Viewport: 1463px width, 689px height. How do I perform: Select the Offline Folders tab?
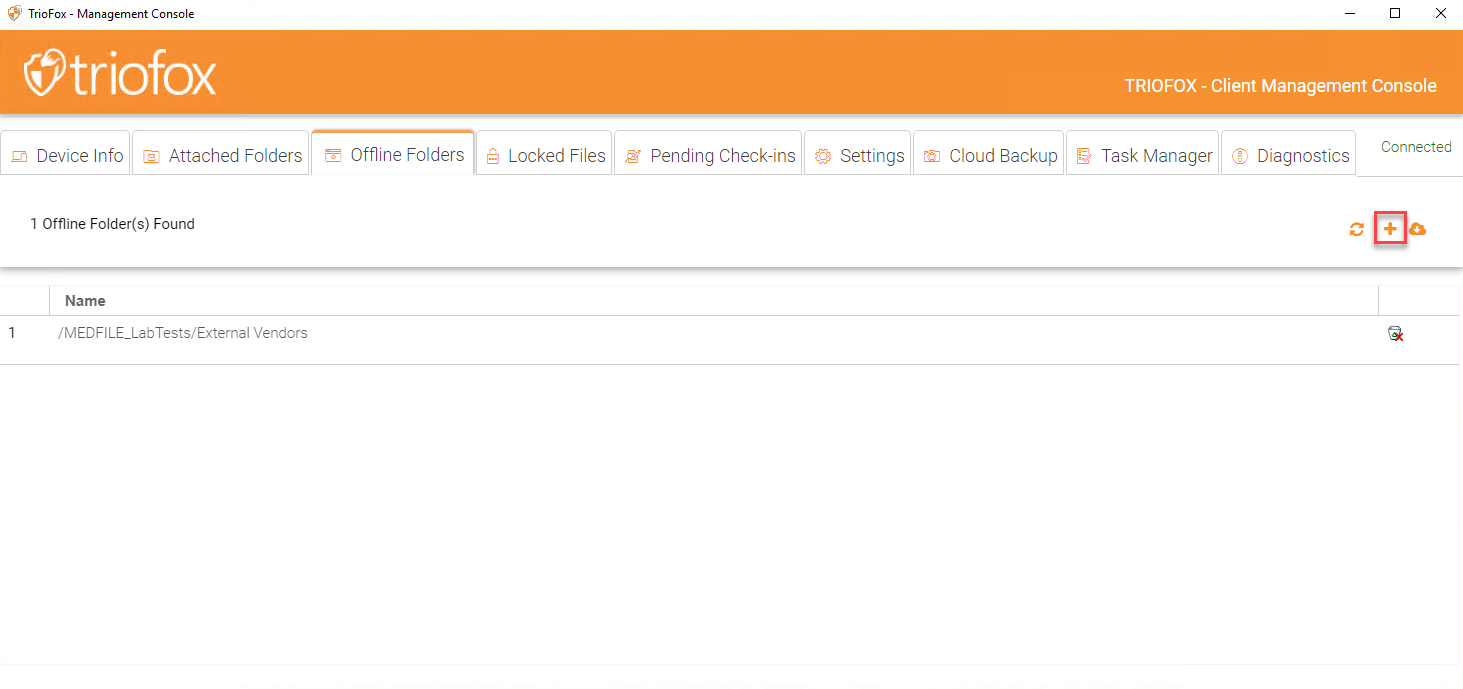tap(393, 154)
